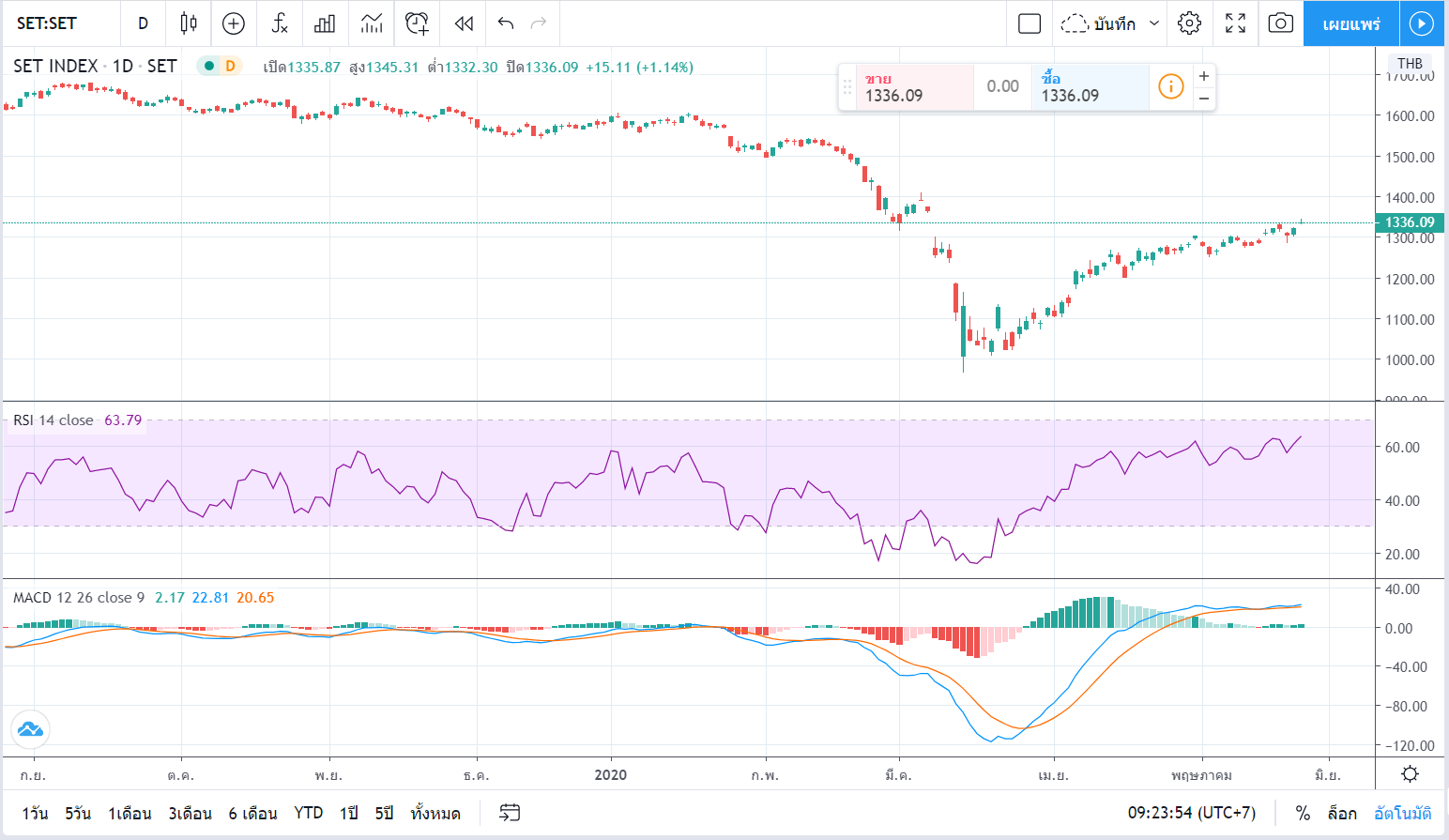Select the 3เดือน time range

190,813
